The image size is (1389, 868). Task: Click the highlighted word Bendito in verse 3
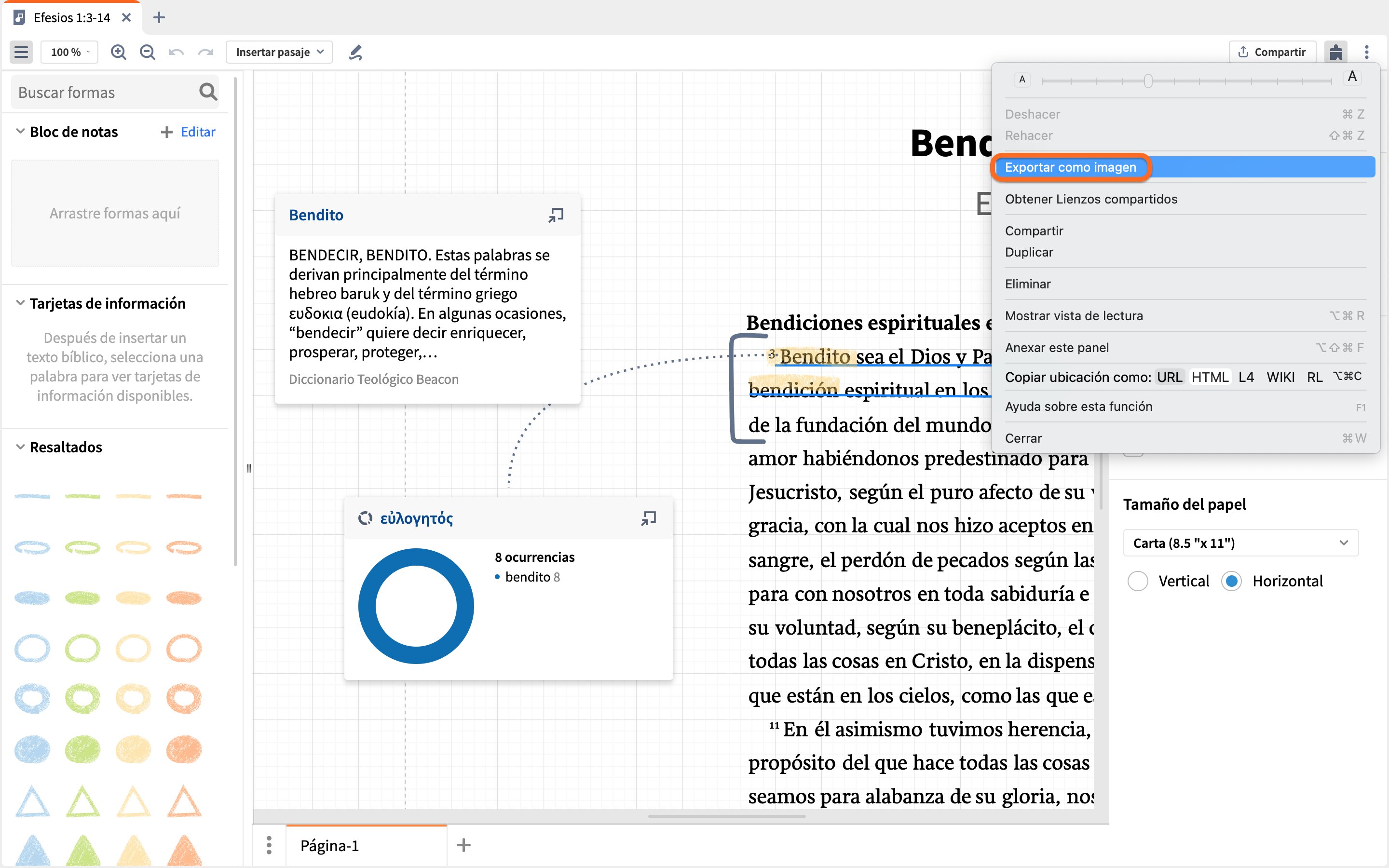pos(815,356)
